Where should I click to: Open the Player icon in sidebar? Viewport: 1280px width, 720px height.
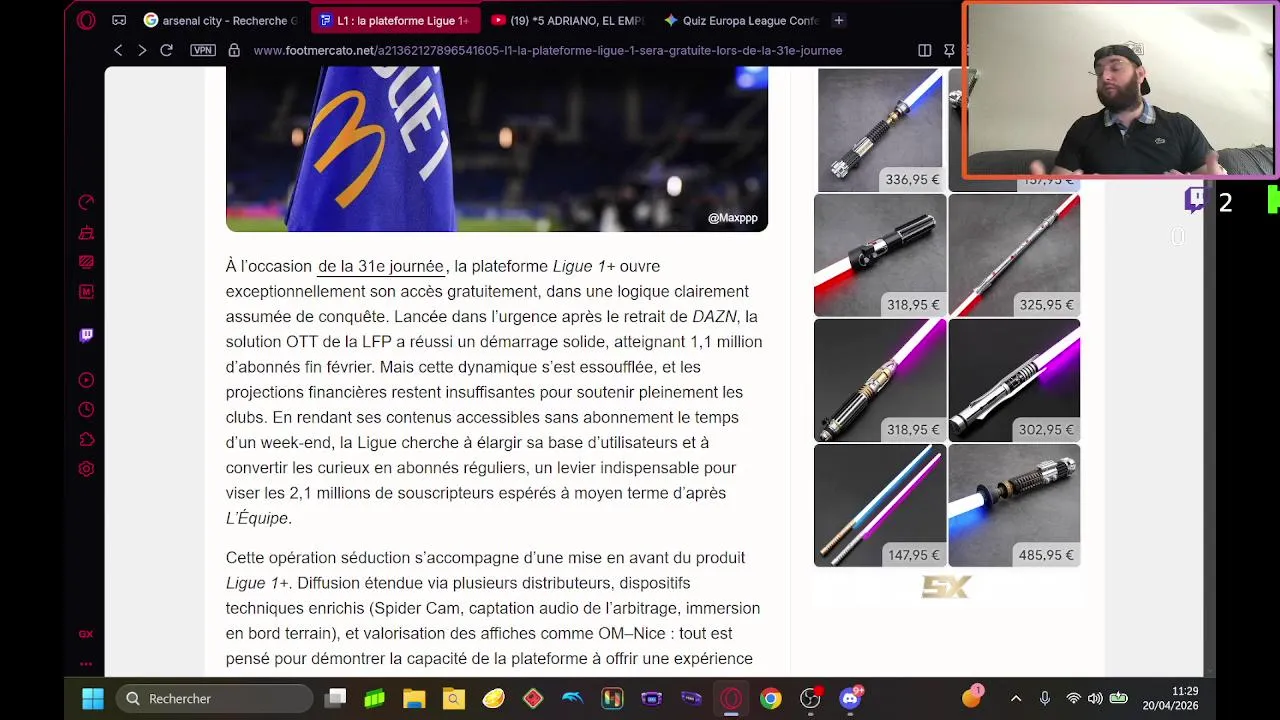point(86,380)
